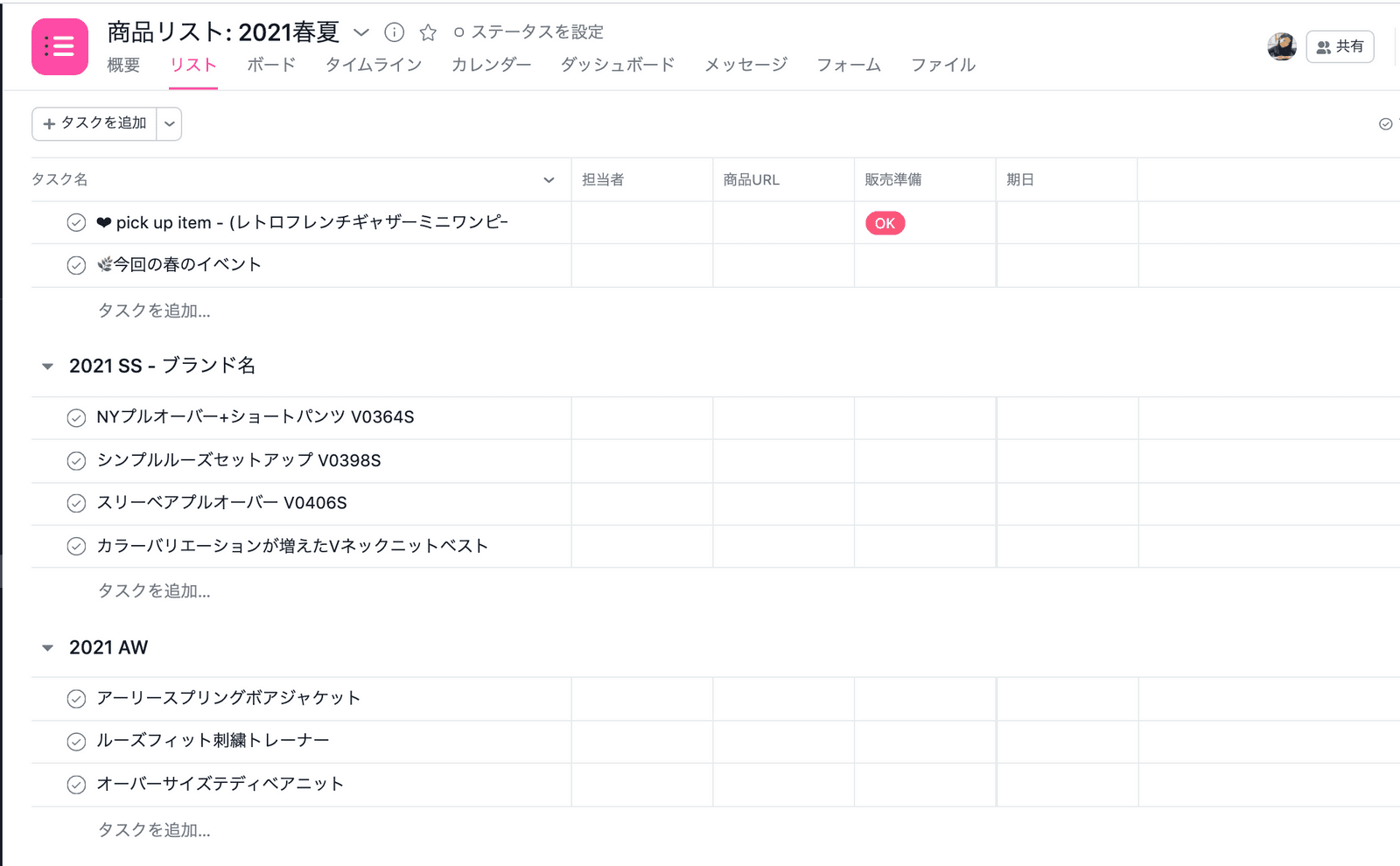Open the project info icon
Screen dimensions: 1400x866
[395, 32]
